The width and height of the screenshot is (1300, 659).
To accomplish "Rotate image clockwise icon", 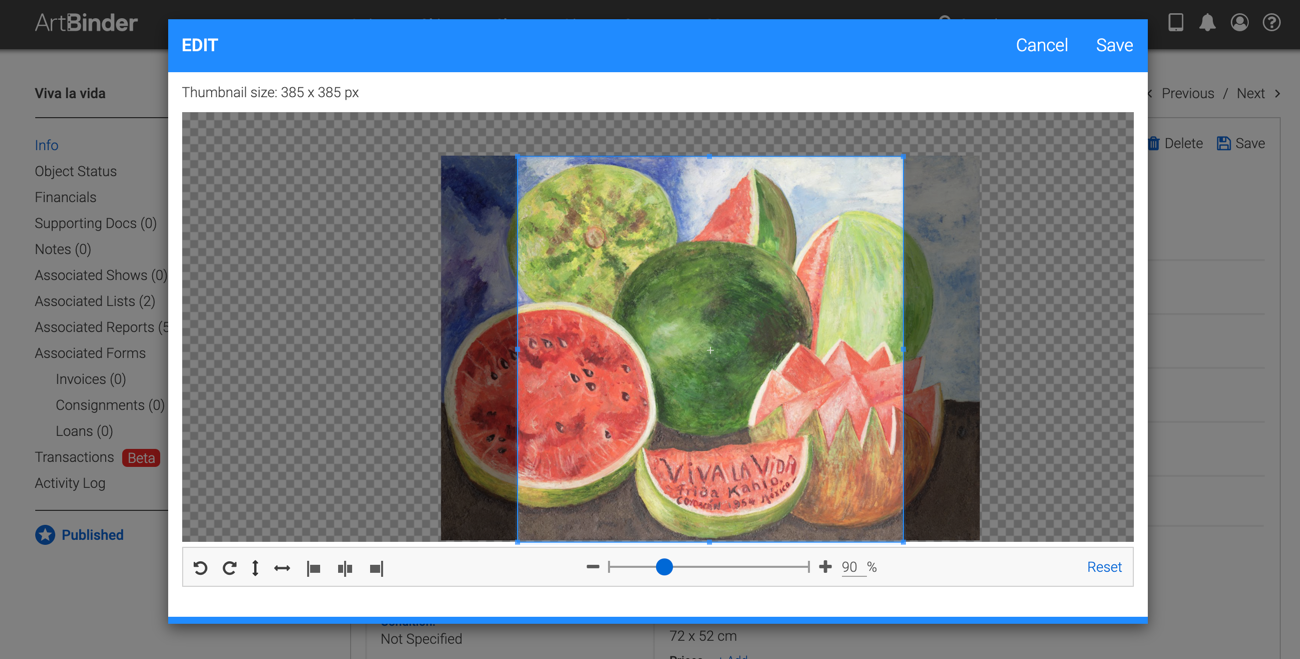I will (229, 568).
